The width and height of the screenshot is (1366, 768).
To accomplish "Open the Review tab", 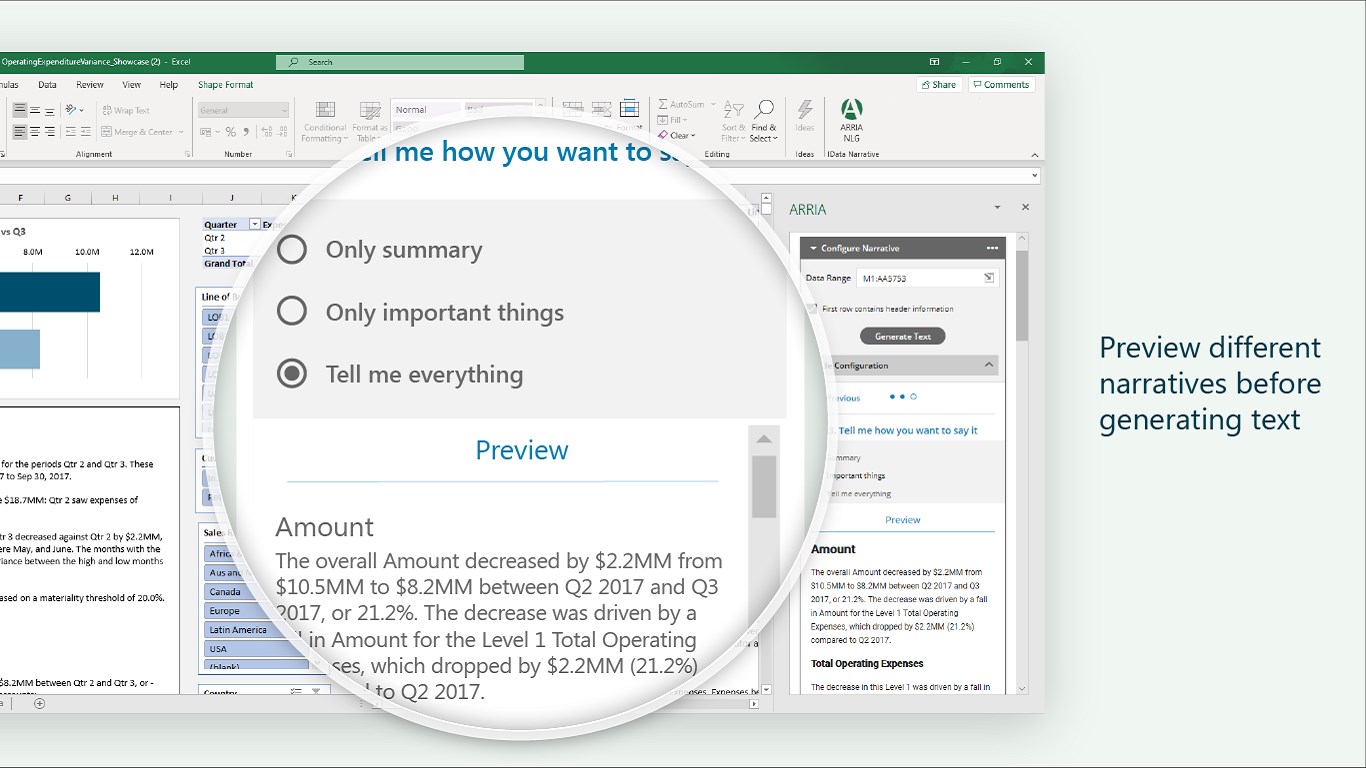I will (x=90, y=85).
